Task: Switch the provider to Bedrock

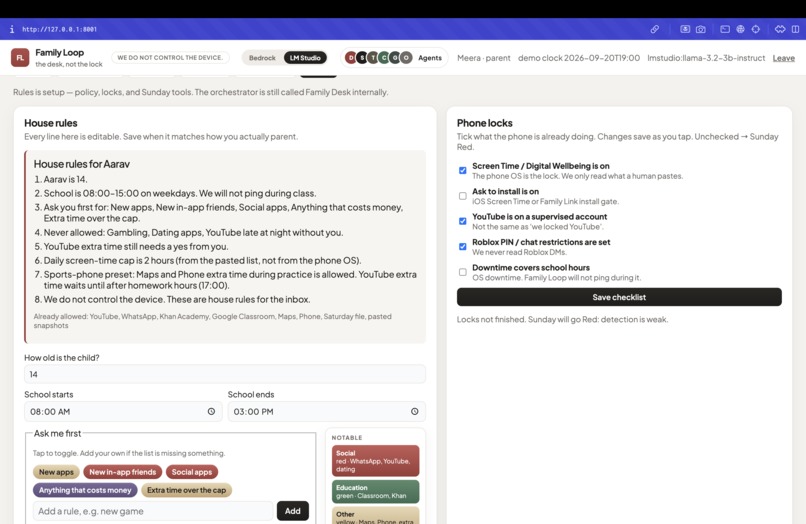Action: click(262, 58)
